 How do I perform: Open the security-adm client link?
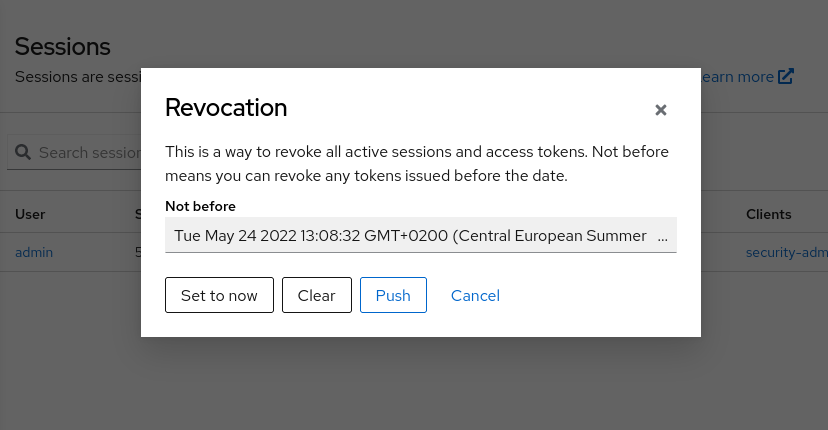pyautogui.click(x=786, y=253)
